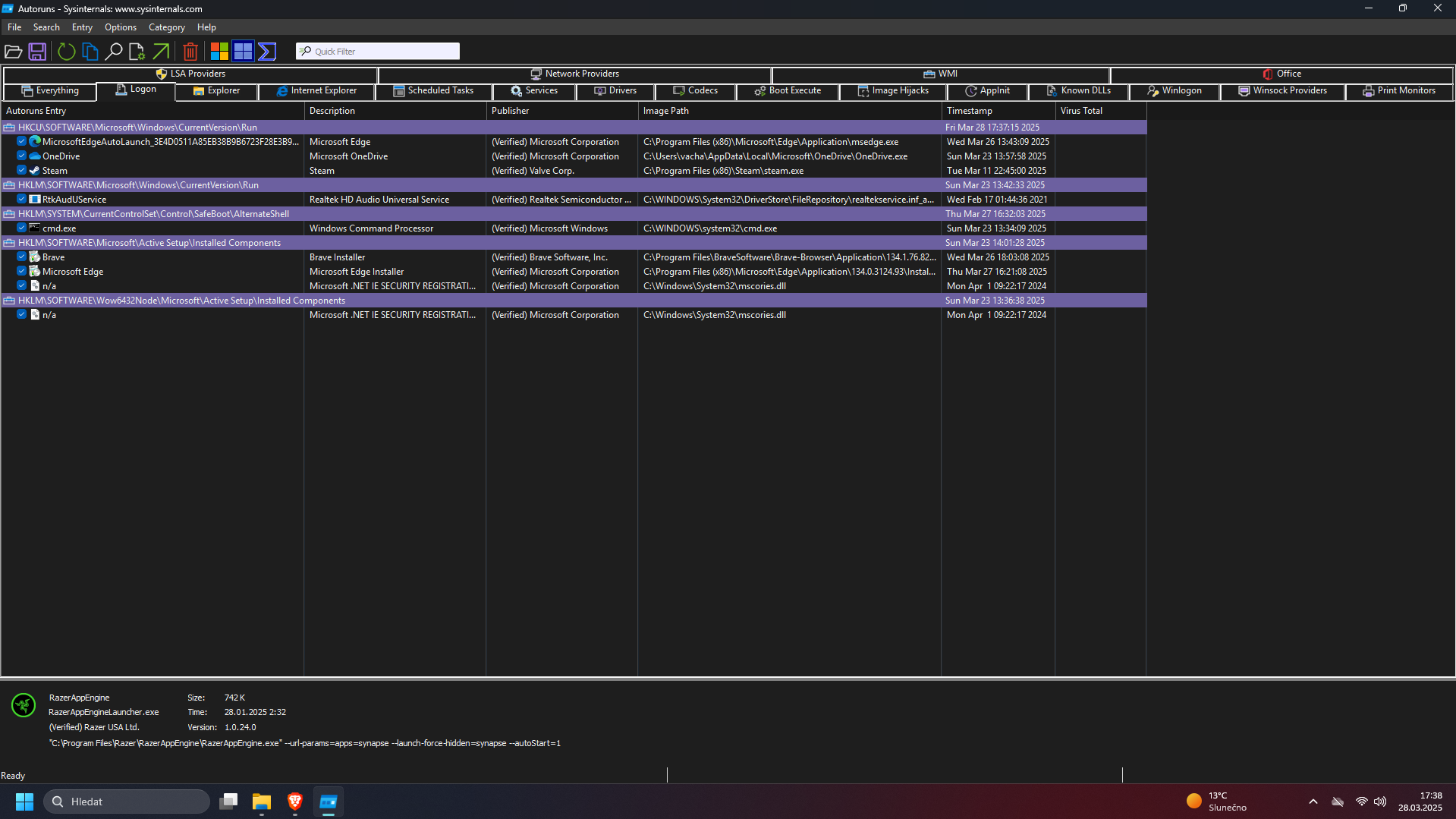The height and width of the screenshot is (819, 1456).
Task: Uncheck the n/a checkbox below Microsoft Edge entry
Action: tap(22, 286)
